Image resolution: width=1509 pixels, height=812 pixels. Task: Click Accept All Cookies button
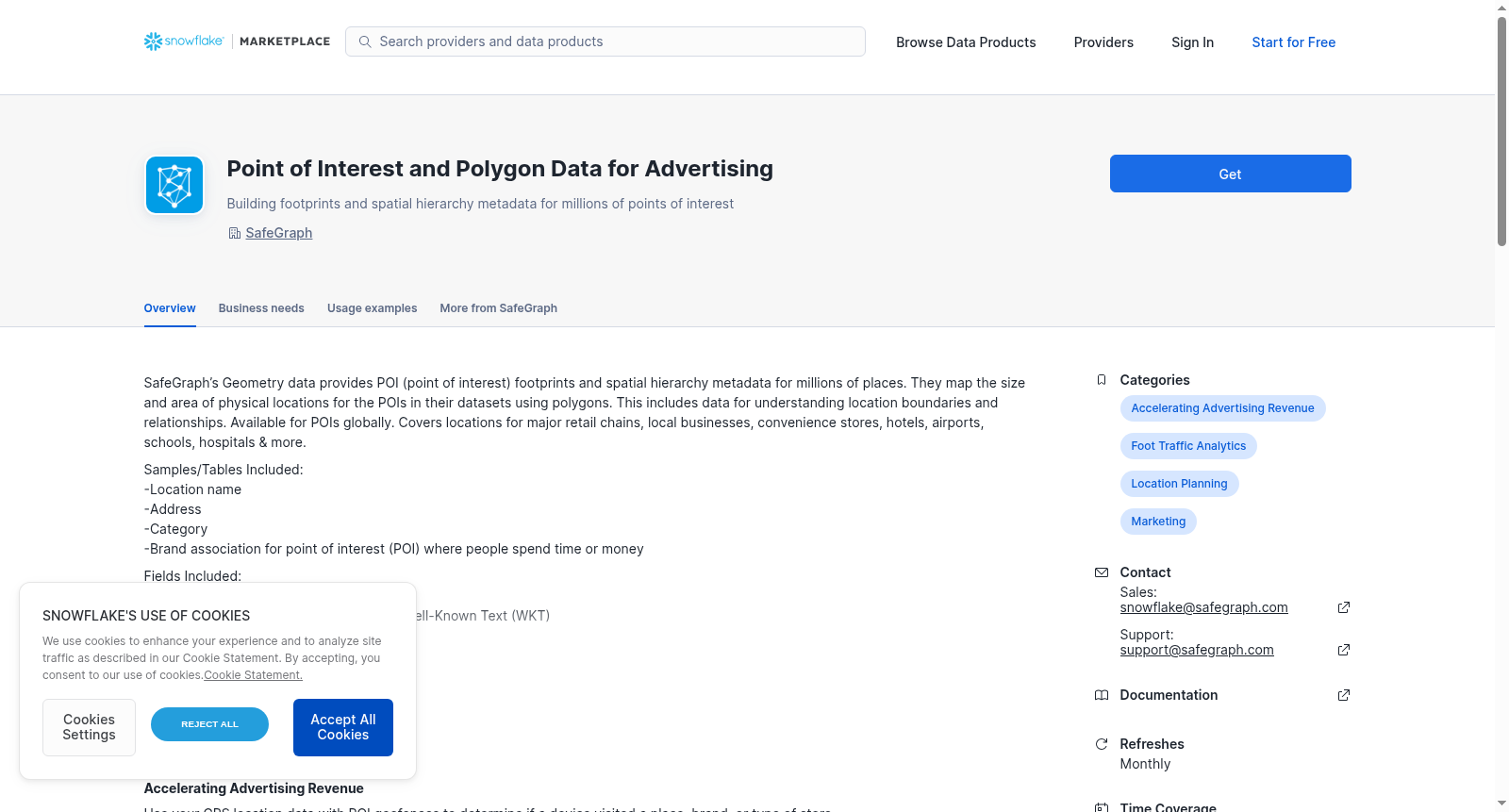click(343, 727)
